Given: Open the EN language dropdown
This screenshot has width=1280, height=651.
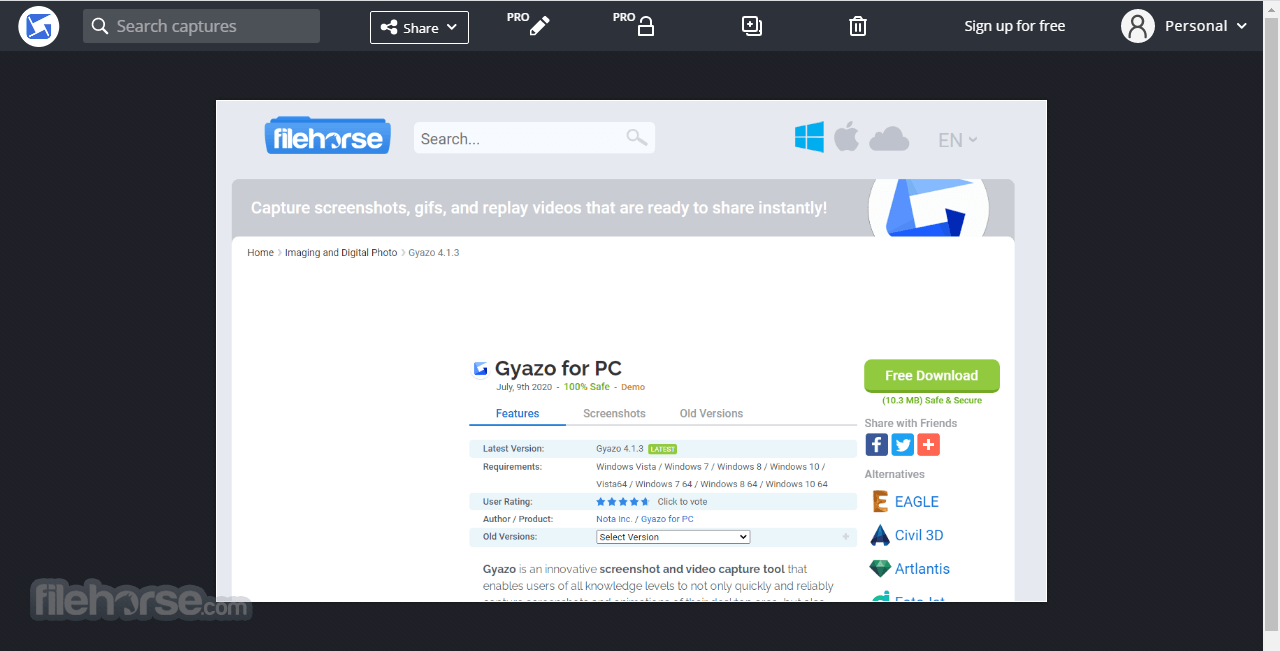Looking at the screenshot, I should [x=958, y=140].
